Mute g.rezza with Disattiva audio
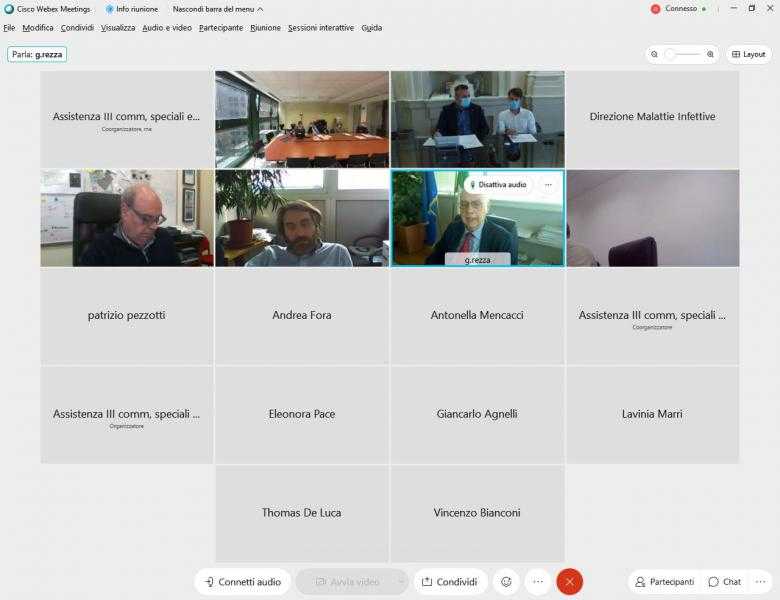The width and height of the screenshot is (780, 600). click(498, 185)
